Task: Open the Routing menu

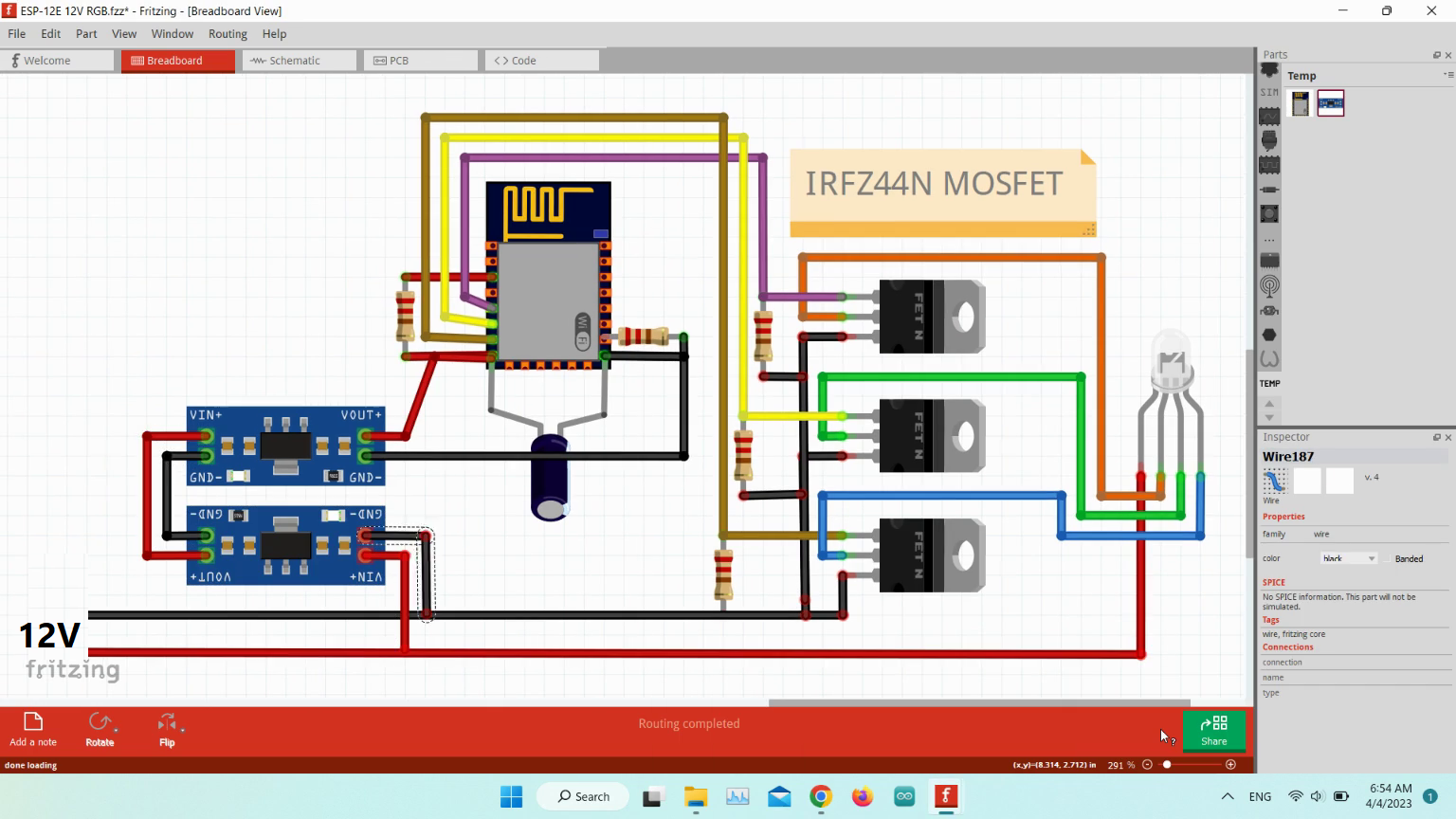Action: [x=227, y=34]
